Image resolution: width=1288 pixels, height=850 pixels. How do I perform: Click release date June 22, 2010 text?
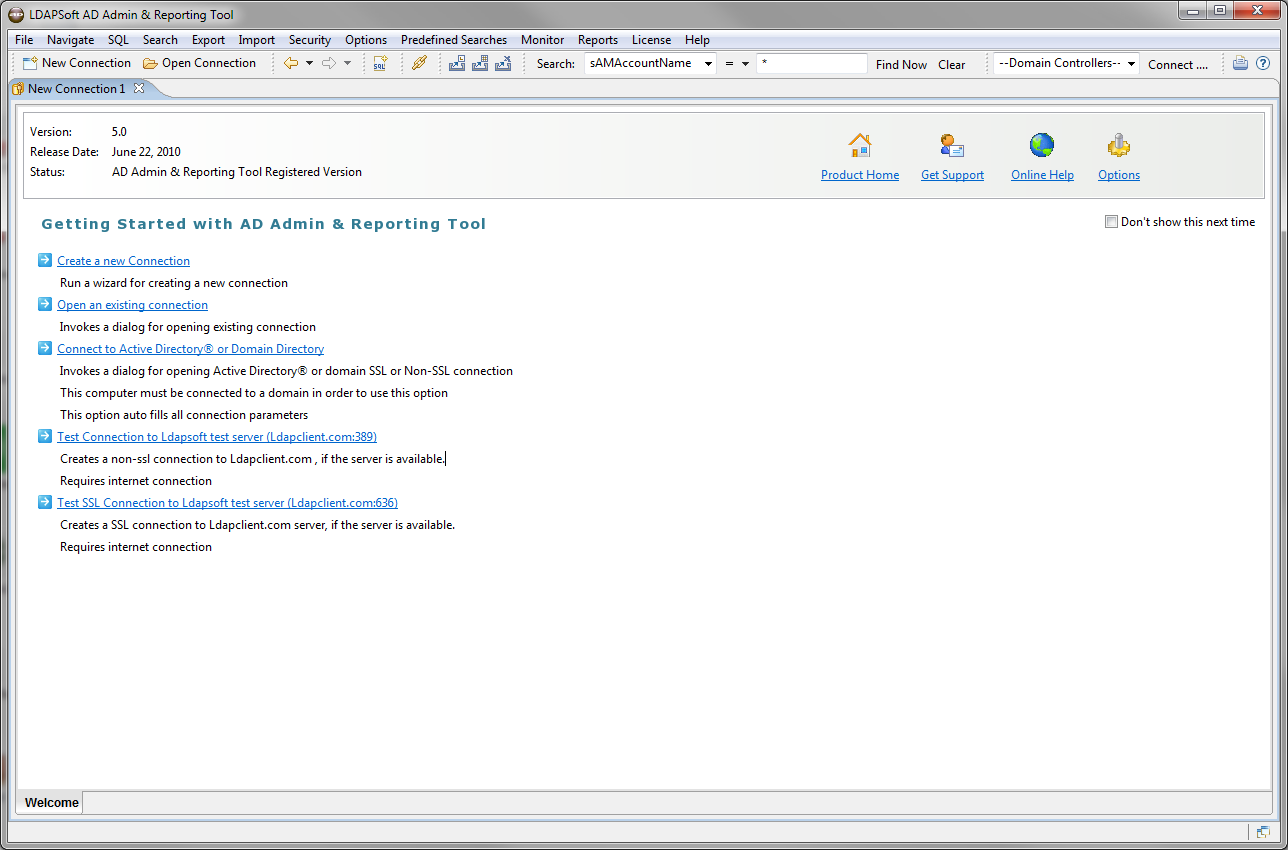pos(146,152)
